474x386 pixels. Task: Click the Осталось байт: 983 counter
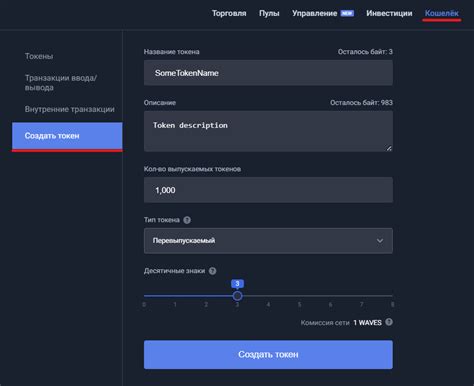[361, 103]
